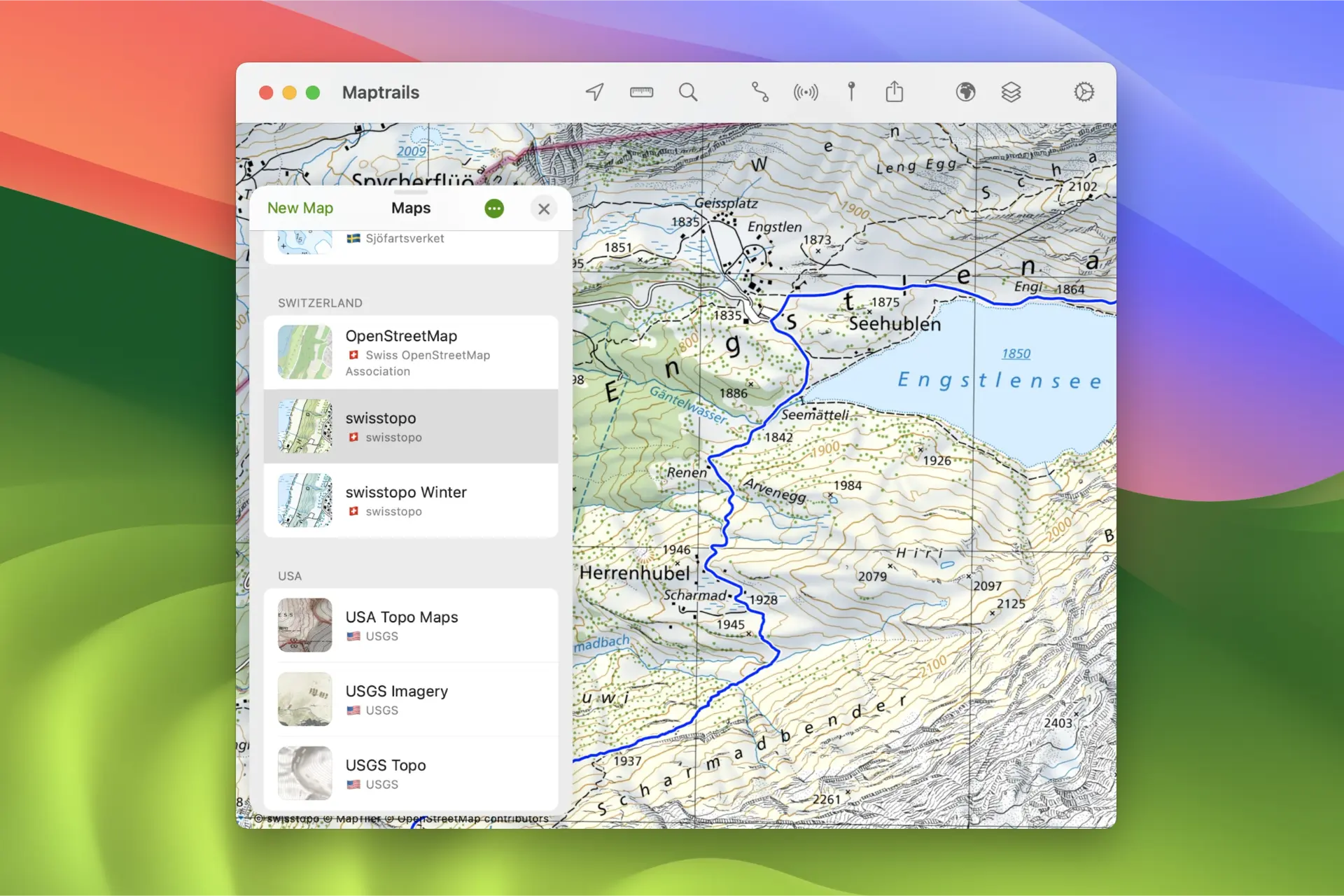1344x896 pixels.
Task: Select the USGS Imagery map
Action: click(411, 699)
